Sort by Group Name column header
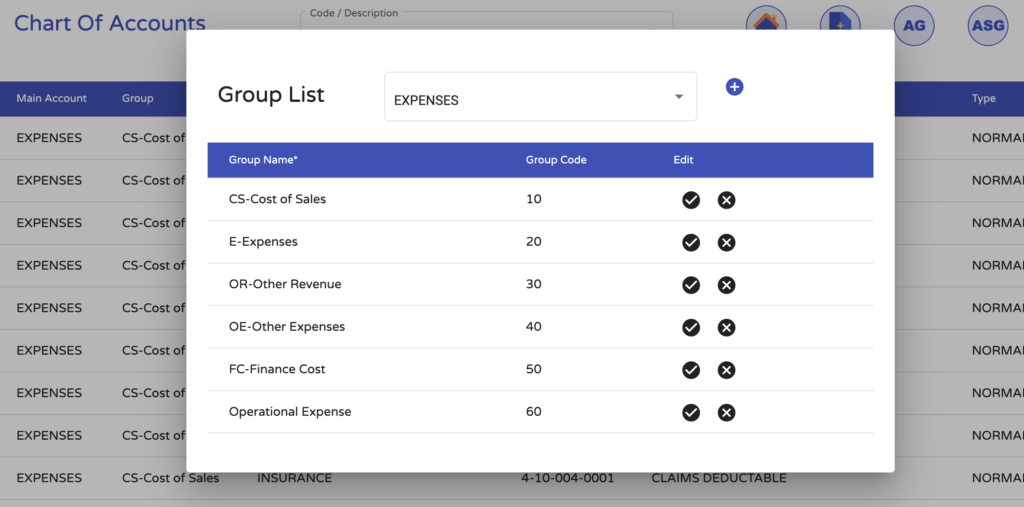The width and height of the screenshot is (1024, 507). coord(264,160)
